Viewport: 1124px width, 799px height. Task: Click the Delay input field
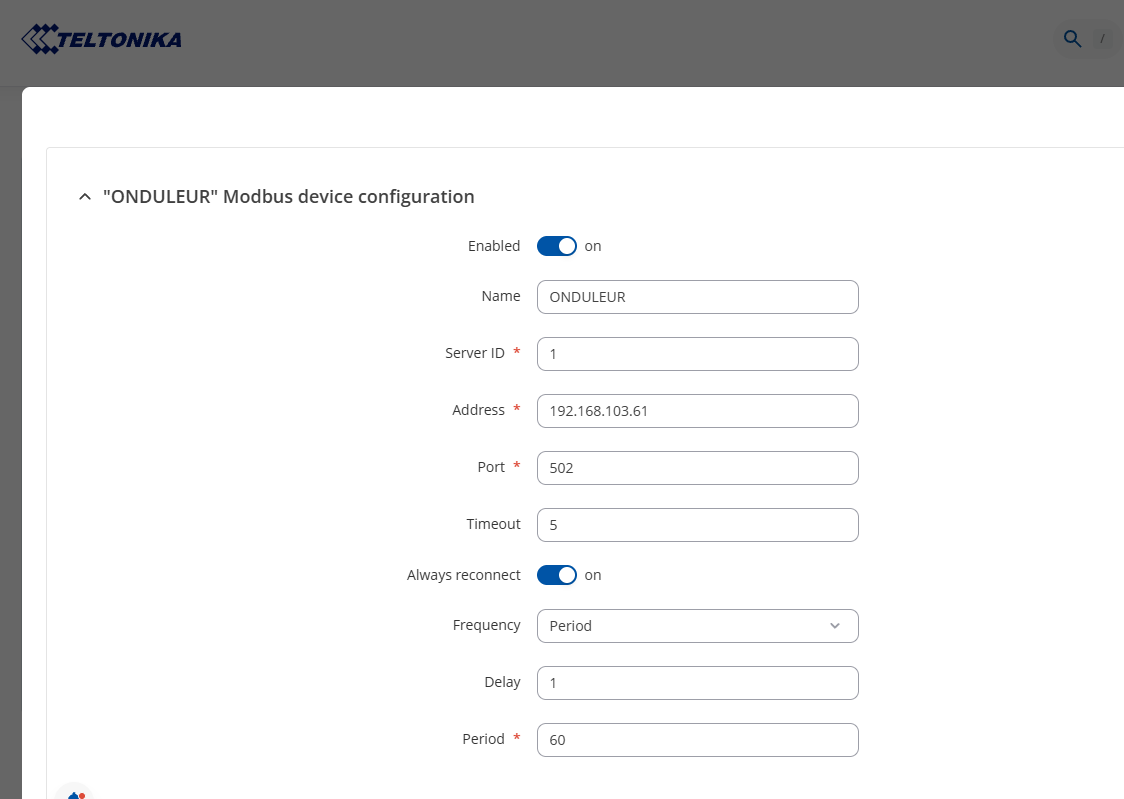coord(697,683)
